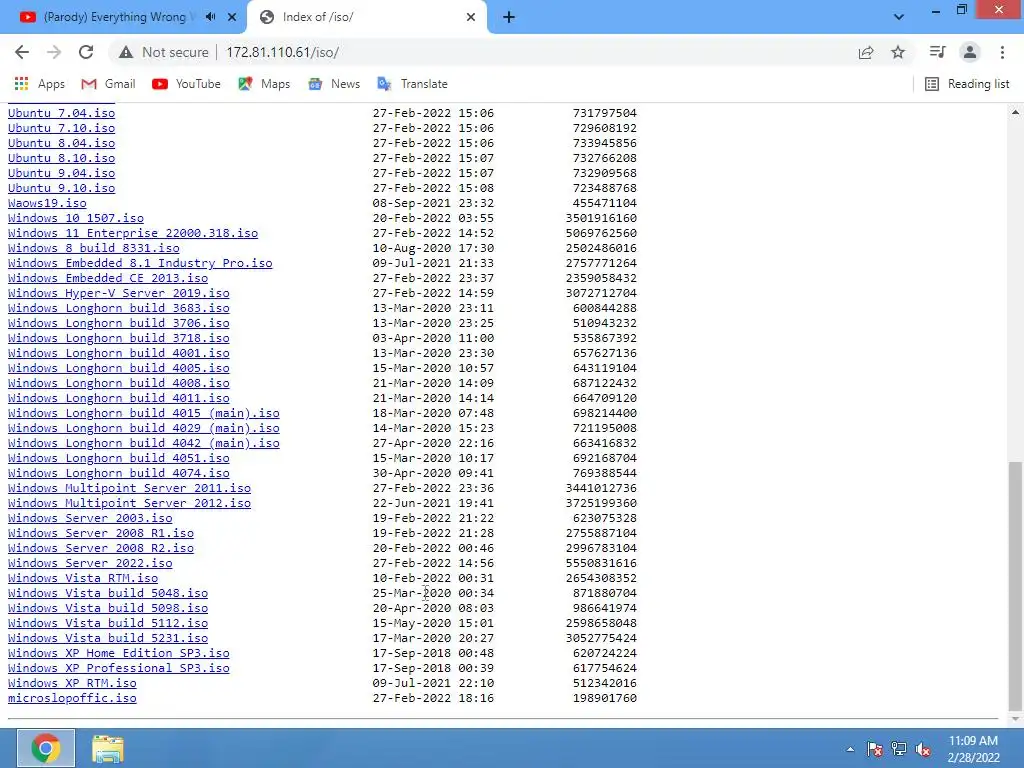Open Gmail bookmark
The height and width of the screenshot is (768, 1024).
108,84
